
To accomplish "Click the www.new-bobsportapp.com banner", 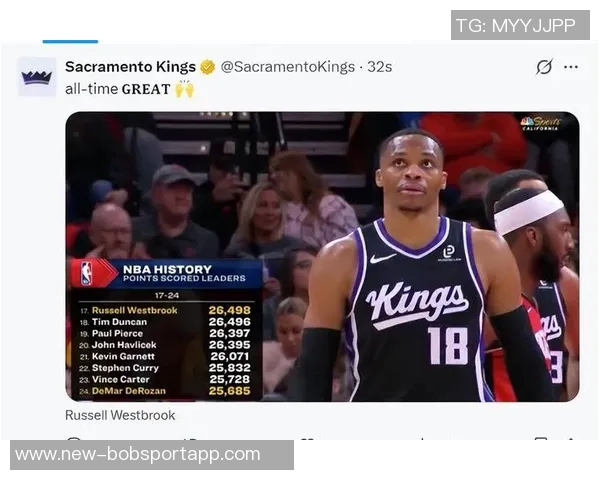I will coord(152,455).
